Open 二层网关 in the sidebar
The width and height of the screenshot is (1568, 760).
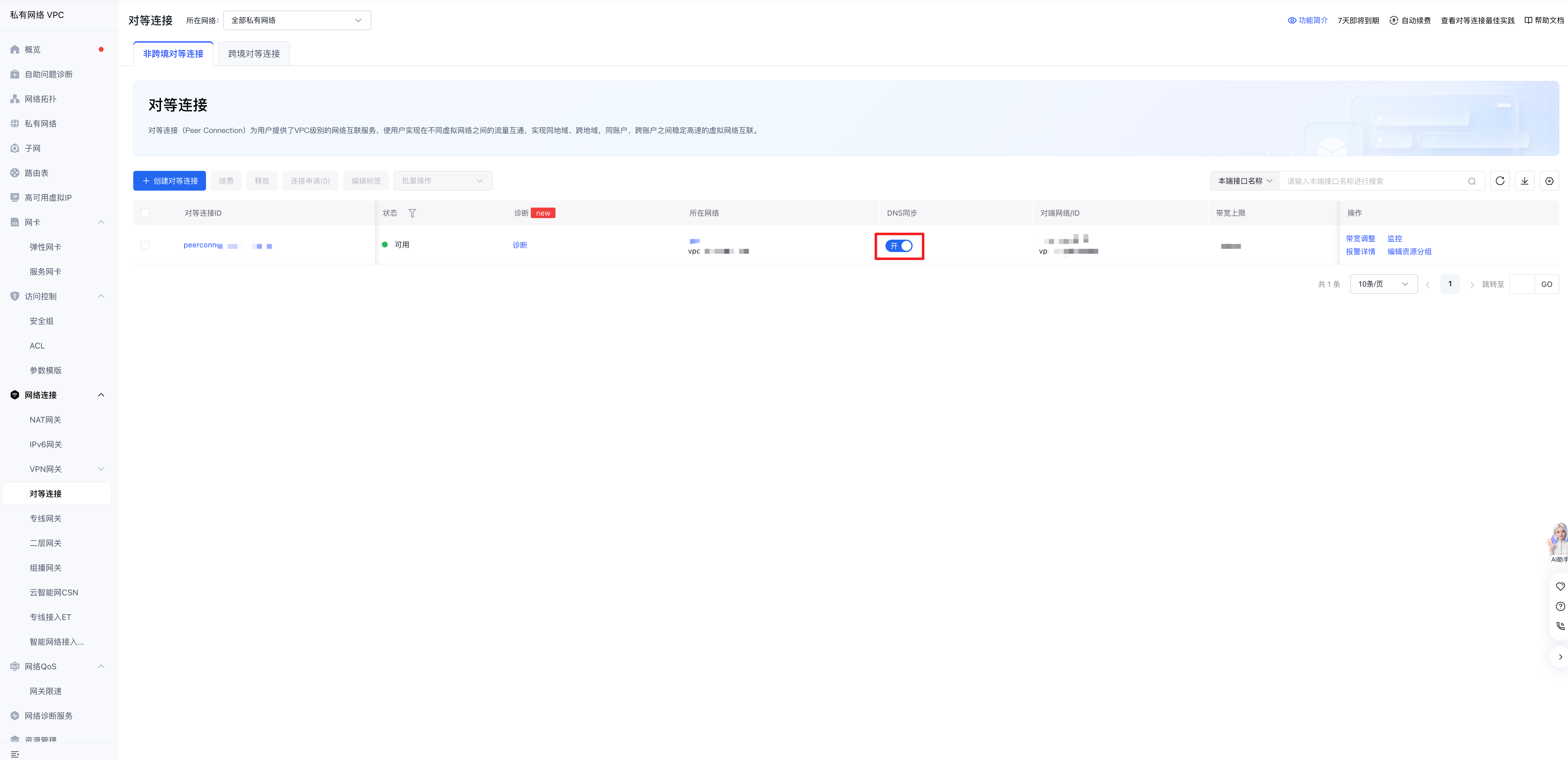[46, 543]
